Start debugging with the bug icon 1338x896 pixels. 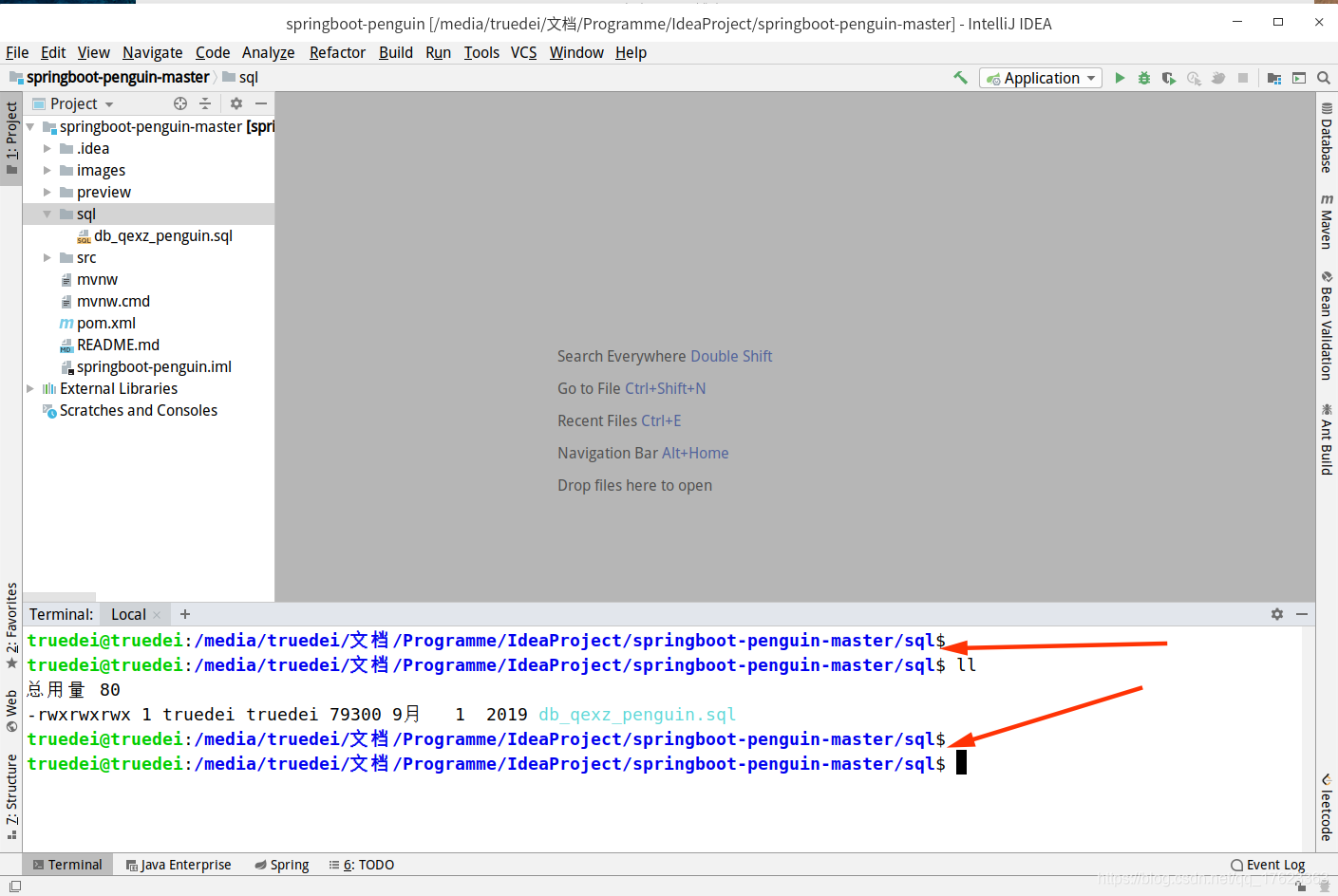(x=1144, y=78)
